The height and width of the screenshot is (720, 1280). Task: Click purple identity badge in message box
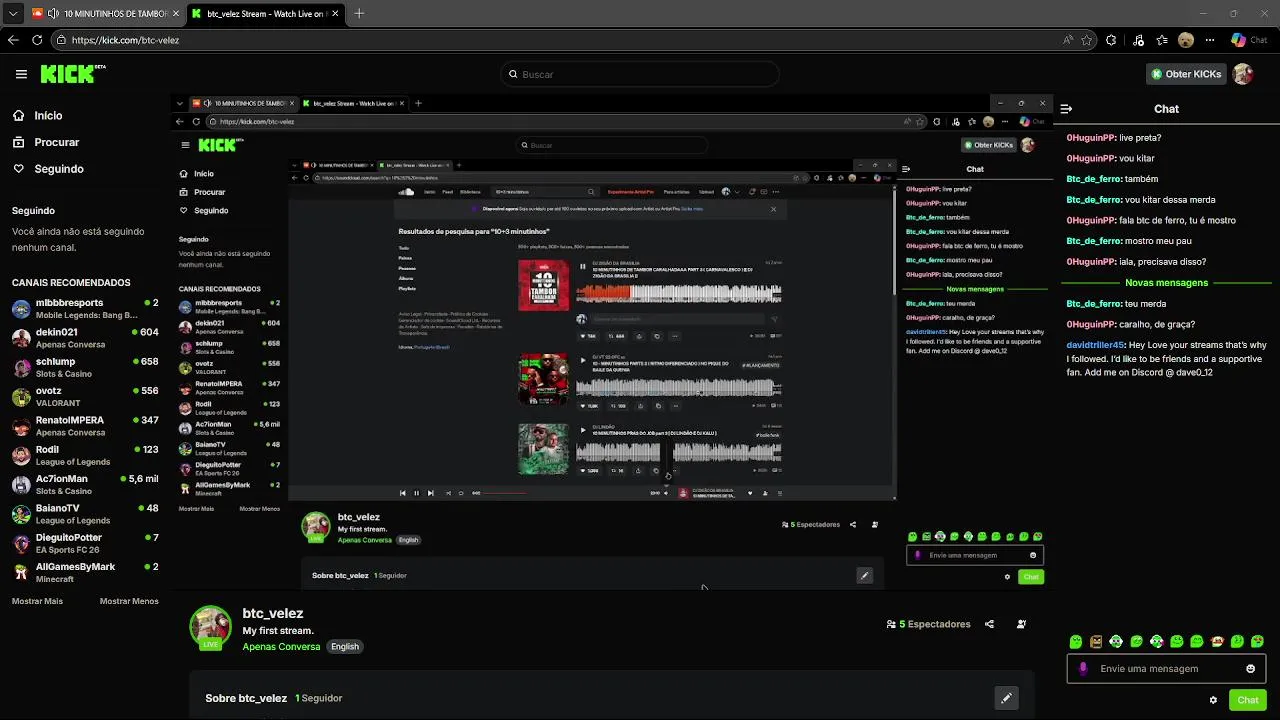click(x=1083, y=669)
